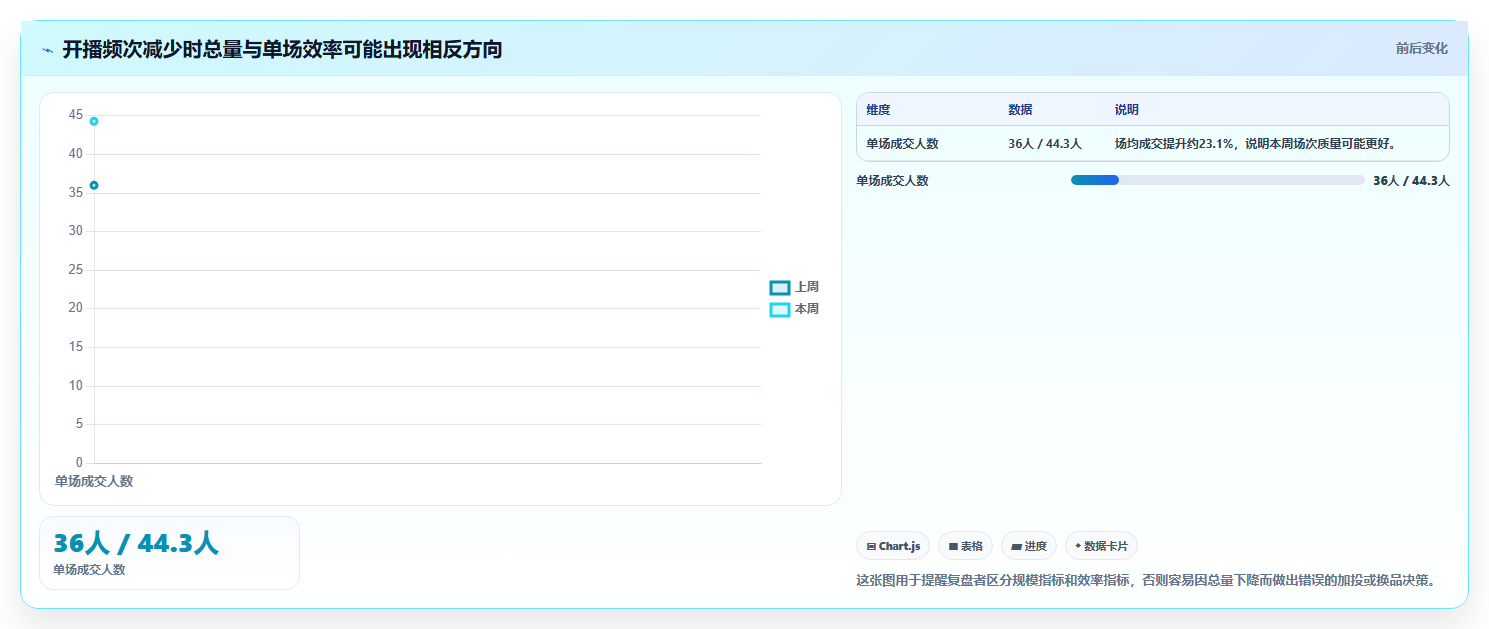Click the 单场成交人数 label left of progress bar
Viewport: 1489px width, 629px height.
[892, 181]
